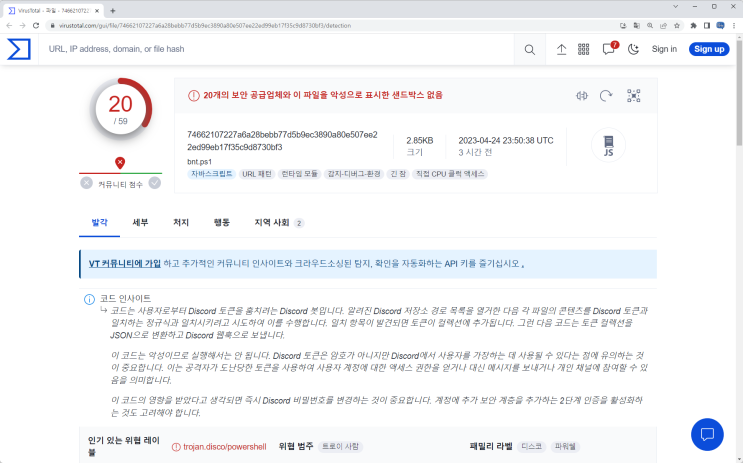Click the 디스코 family label tag

click(531, 446)
